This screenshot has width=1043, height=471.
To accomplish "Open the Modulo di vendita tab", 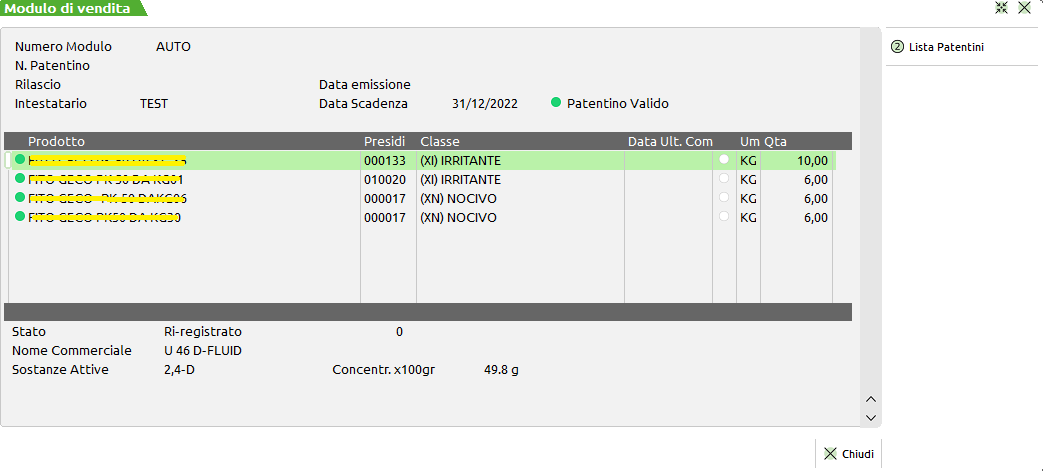I will (70, 8).
